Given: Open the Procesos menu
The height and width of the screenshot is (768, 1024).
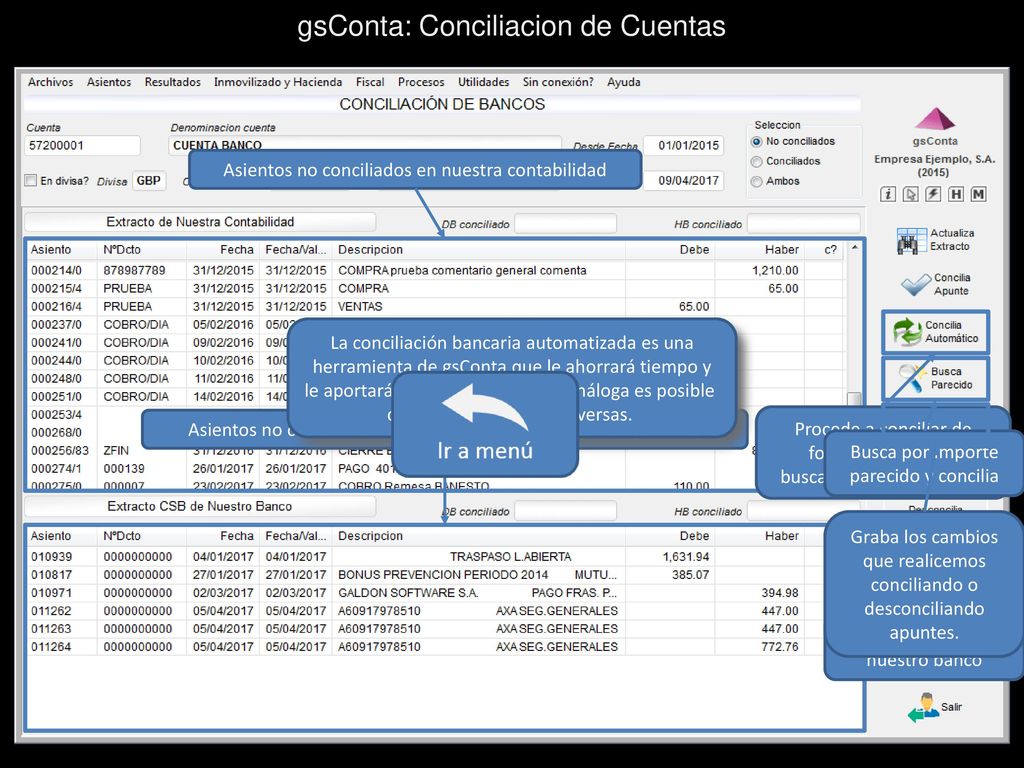Looking at the screenshot, I should (x=421, y=82).
